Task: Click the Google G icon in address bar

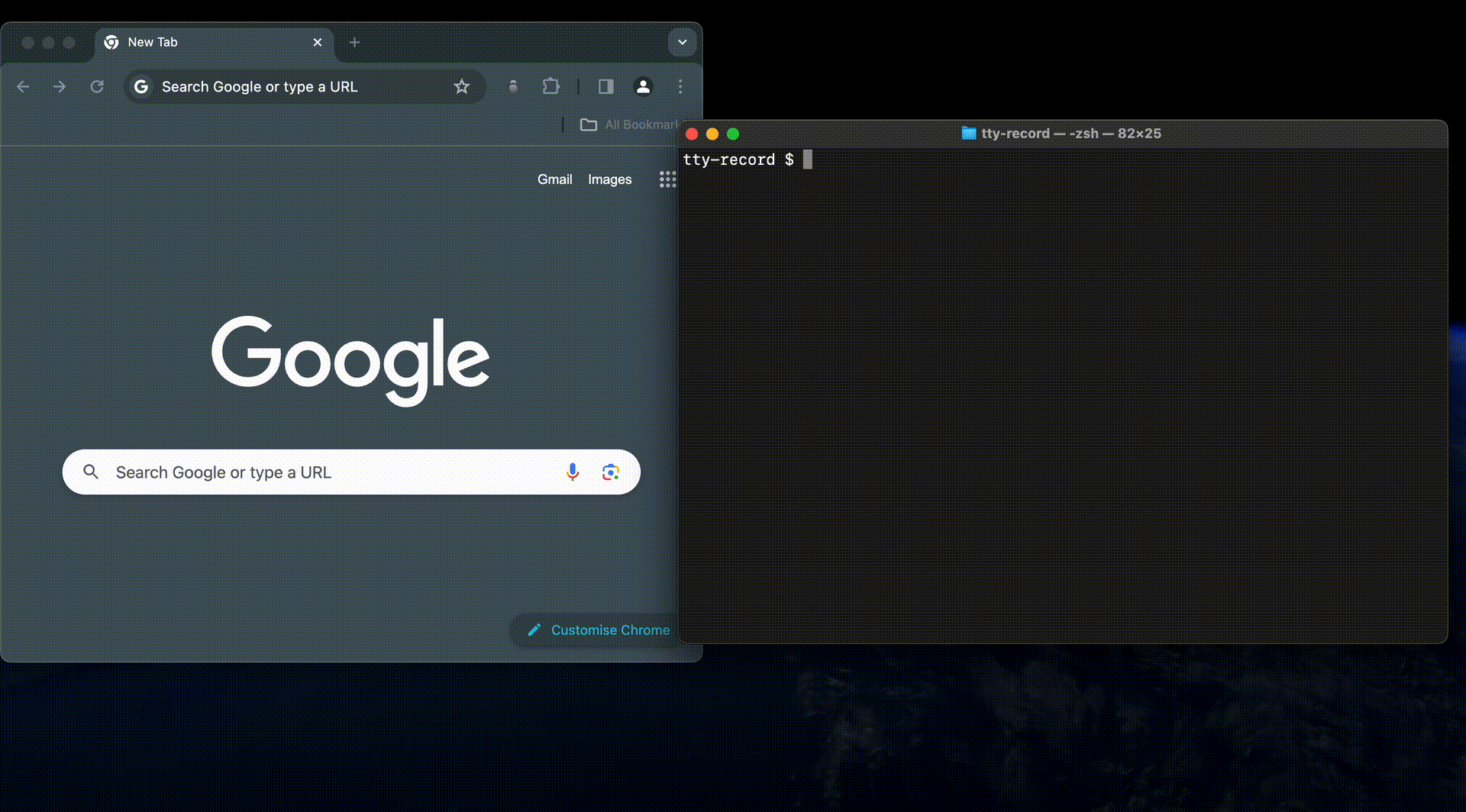Action: point(141,87)
